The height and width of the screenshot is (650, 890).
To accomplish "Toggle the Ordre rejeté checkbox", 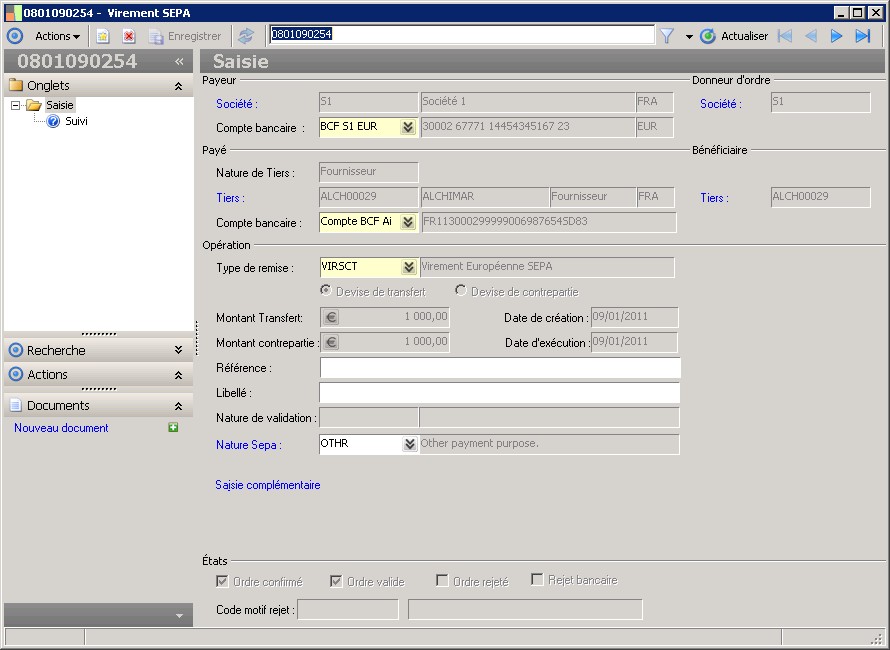I will (x=442, y=581).
